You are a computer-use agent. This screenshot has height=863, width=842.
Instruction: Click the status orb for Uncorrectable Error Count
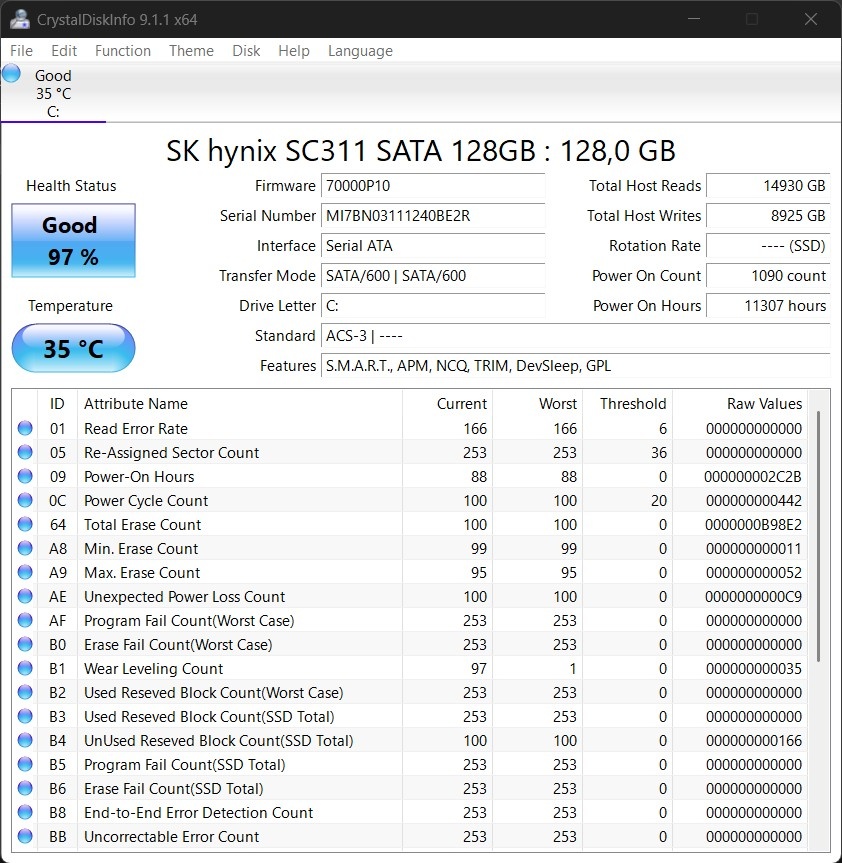coord(25,837)
